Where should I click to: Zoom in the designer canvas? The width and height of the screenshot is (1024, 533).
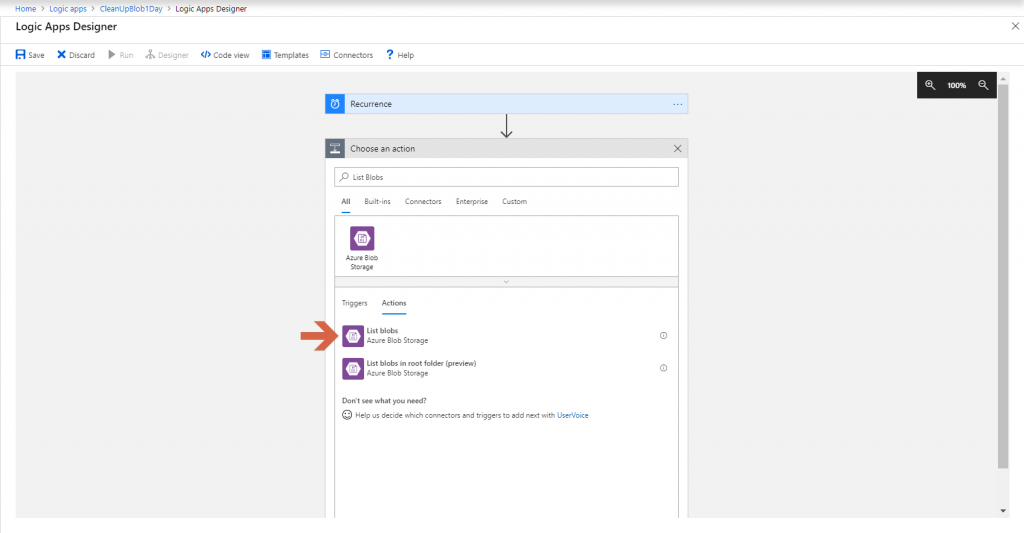(x=930, y=86)
